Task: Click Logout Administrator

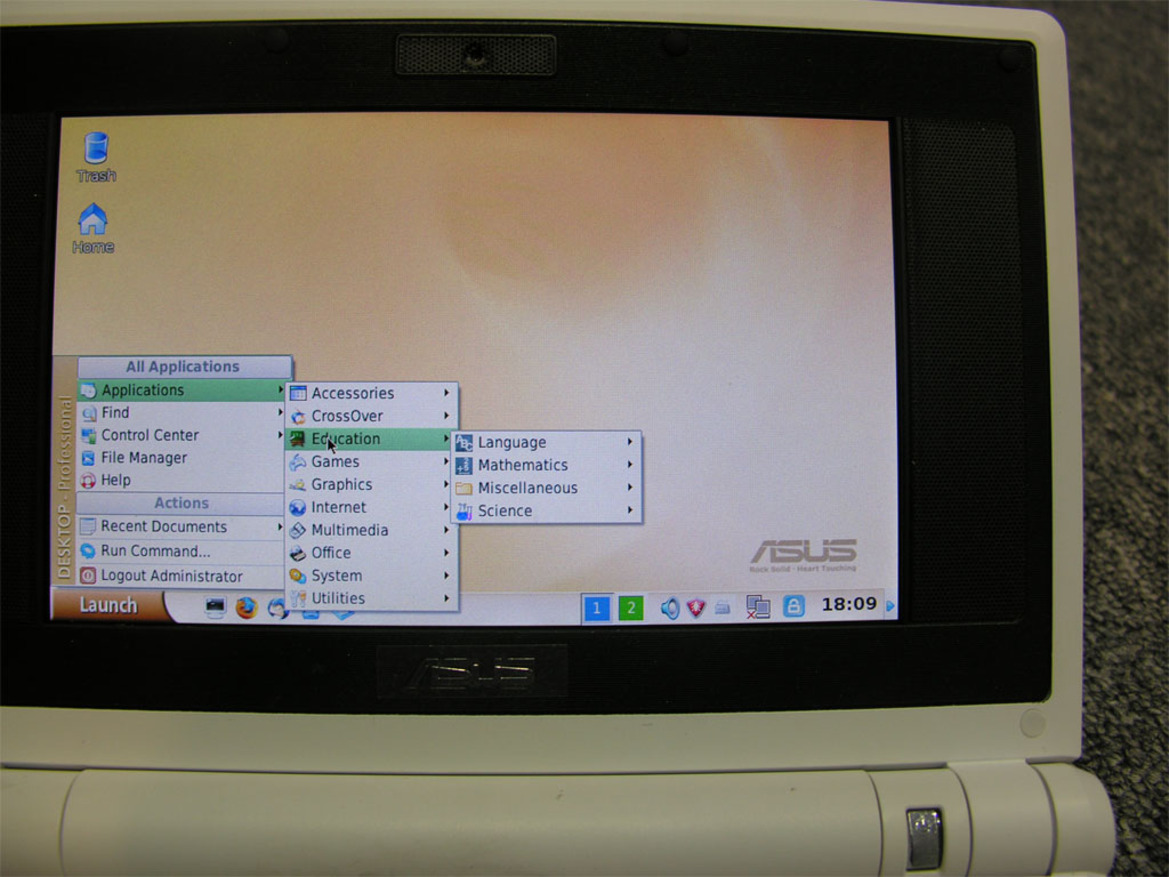Action: coord(182,576)
